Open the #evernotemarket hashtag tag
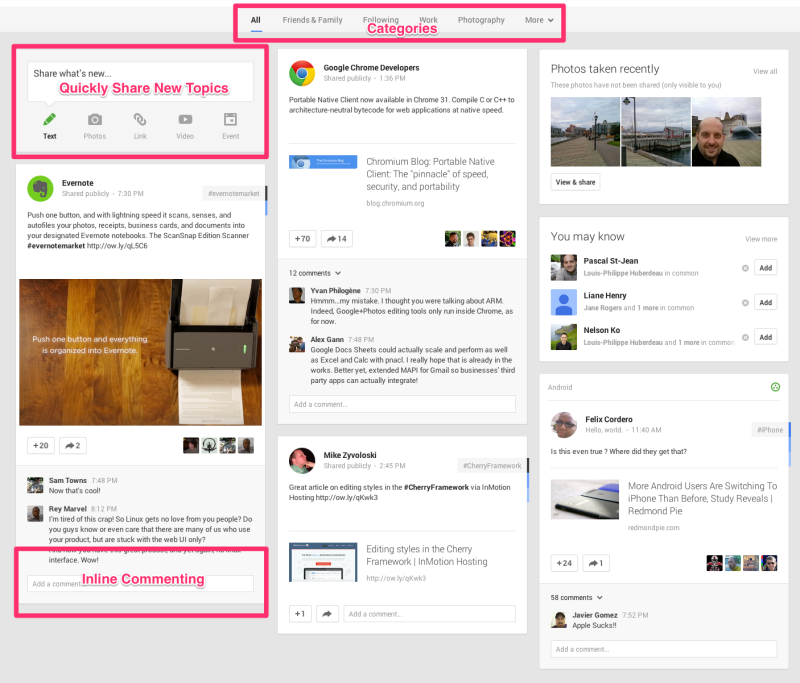Viewport: 800px width, 683px height. pyautogui.click(x=234, y=194)
